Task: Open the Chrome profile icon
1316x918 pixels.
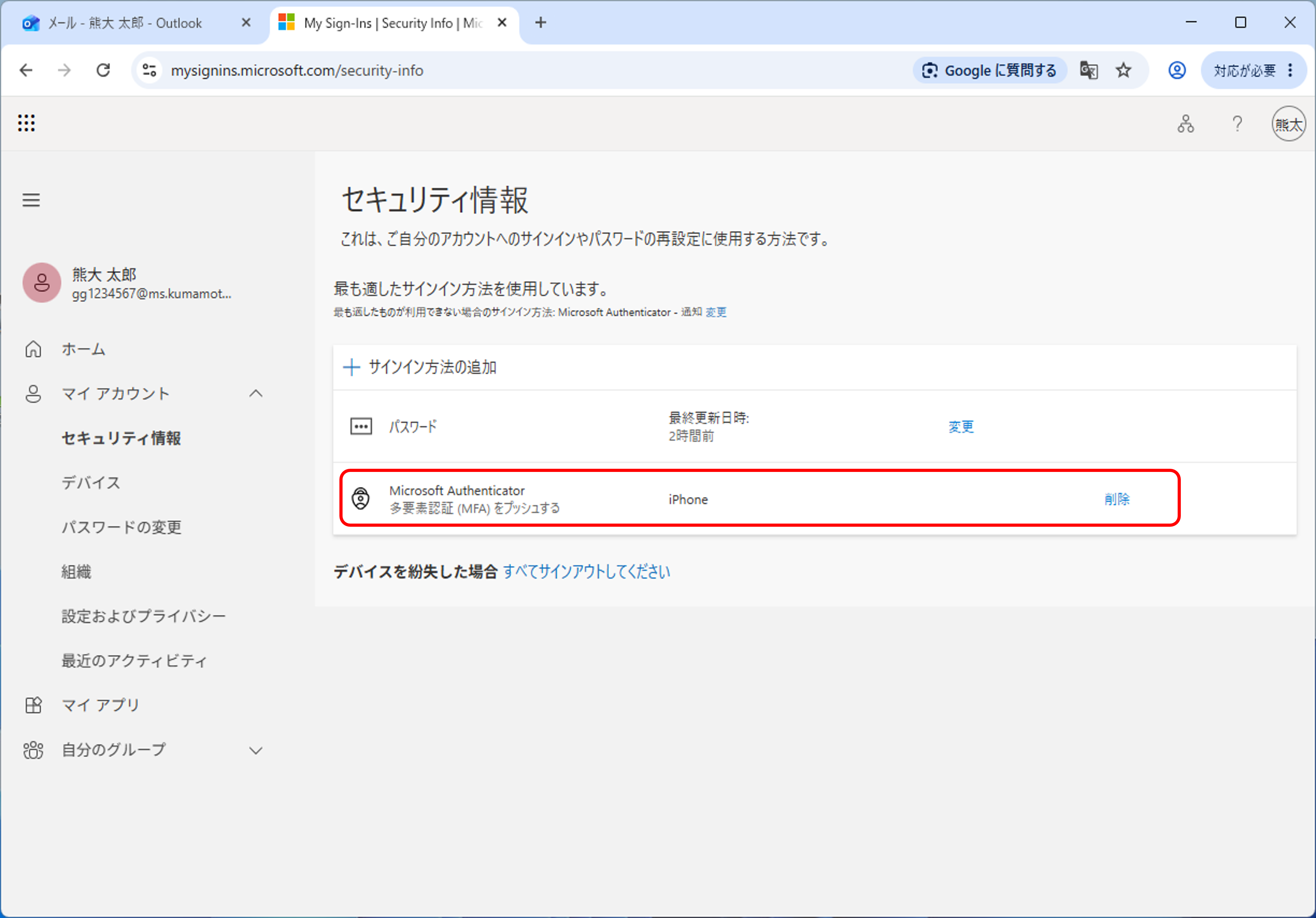Action: (1177, 71)
